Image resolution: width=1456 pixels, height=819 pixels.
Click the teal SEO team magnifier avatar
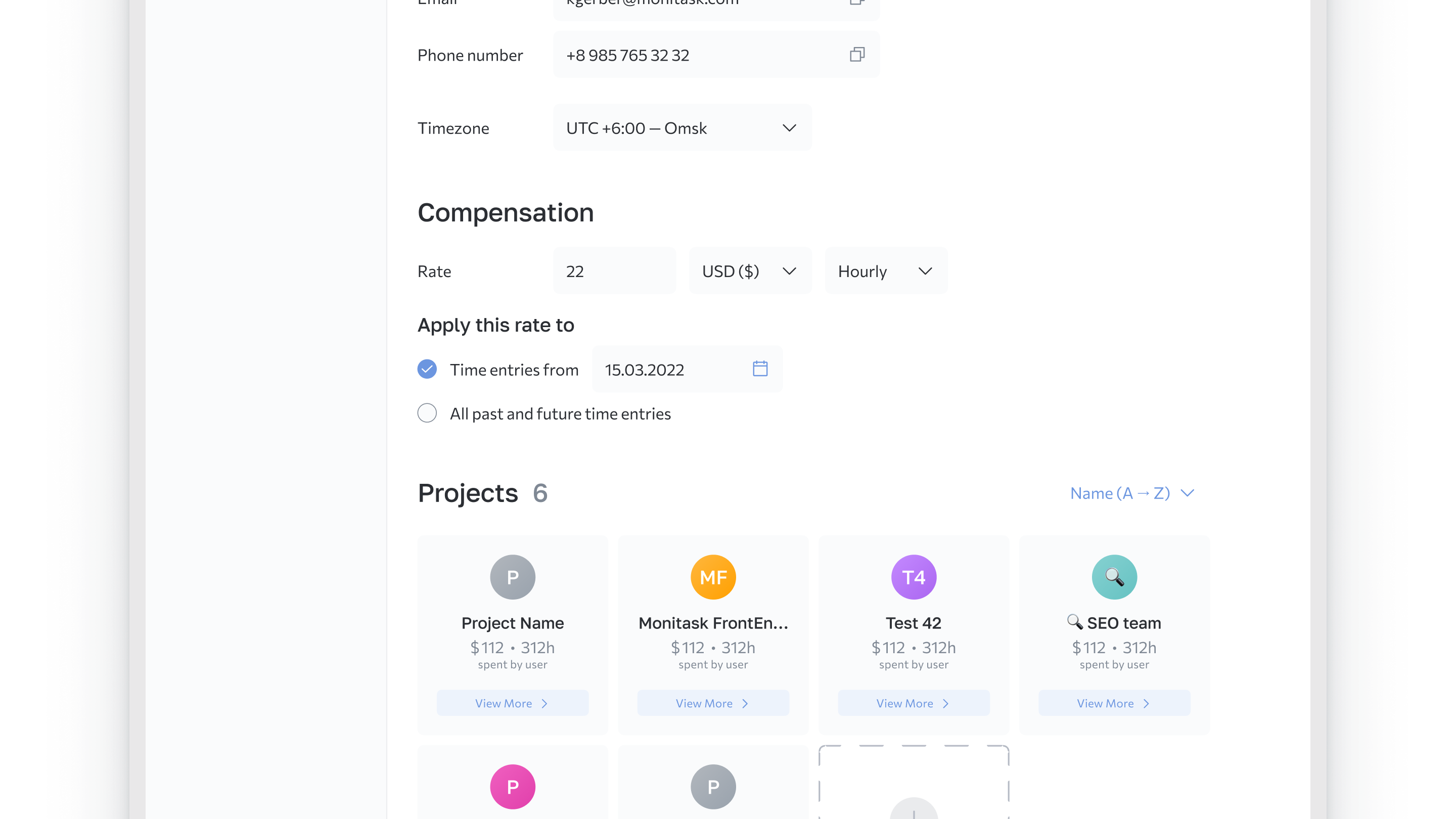(1114, 577)
